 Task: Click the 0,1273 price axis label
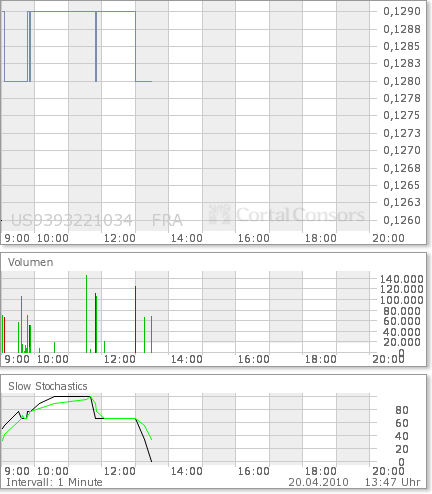(402, 133)
